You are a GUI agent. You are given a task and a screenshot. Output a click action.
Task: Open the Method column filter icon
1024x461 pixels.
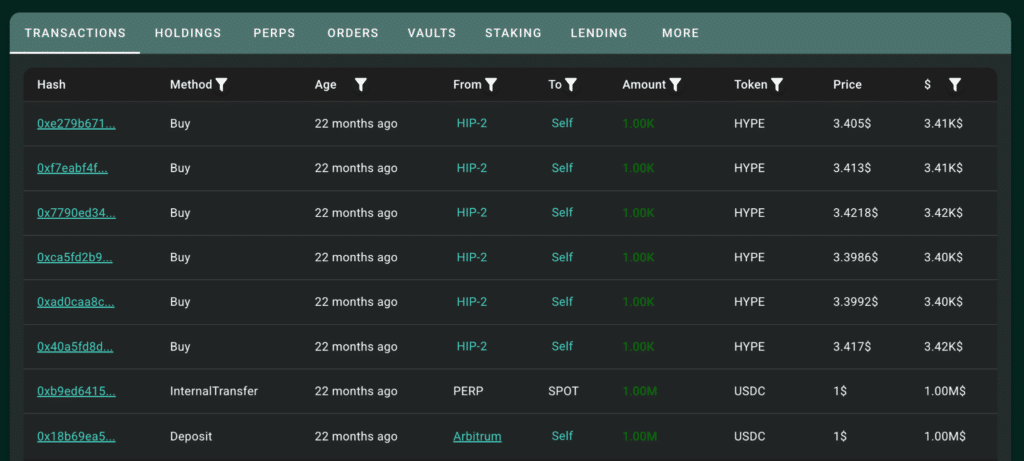pyautogui.click(x=221, y=85)
